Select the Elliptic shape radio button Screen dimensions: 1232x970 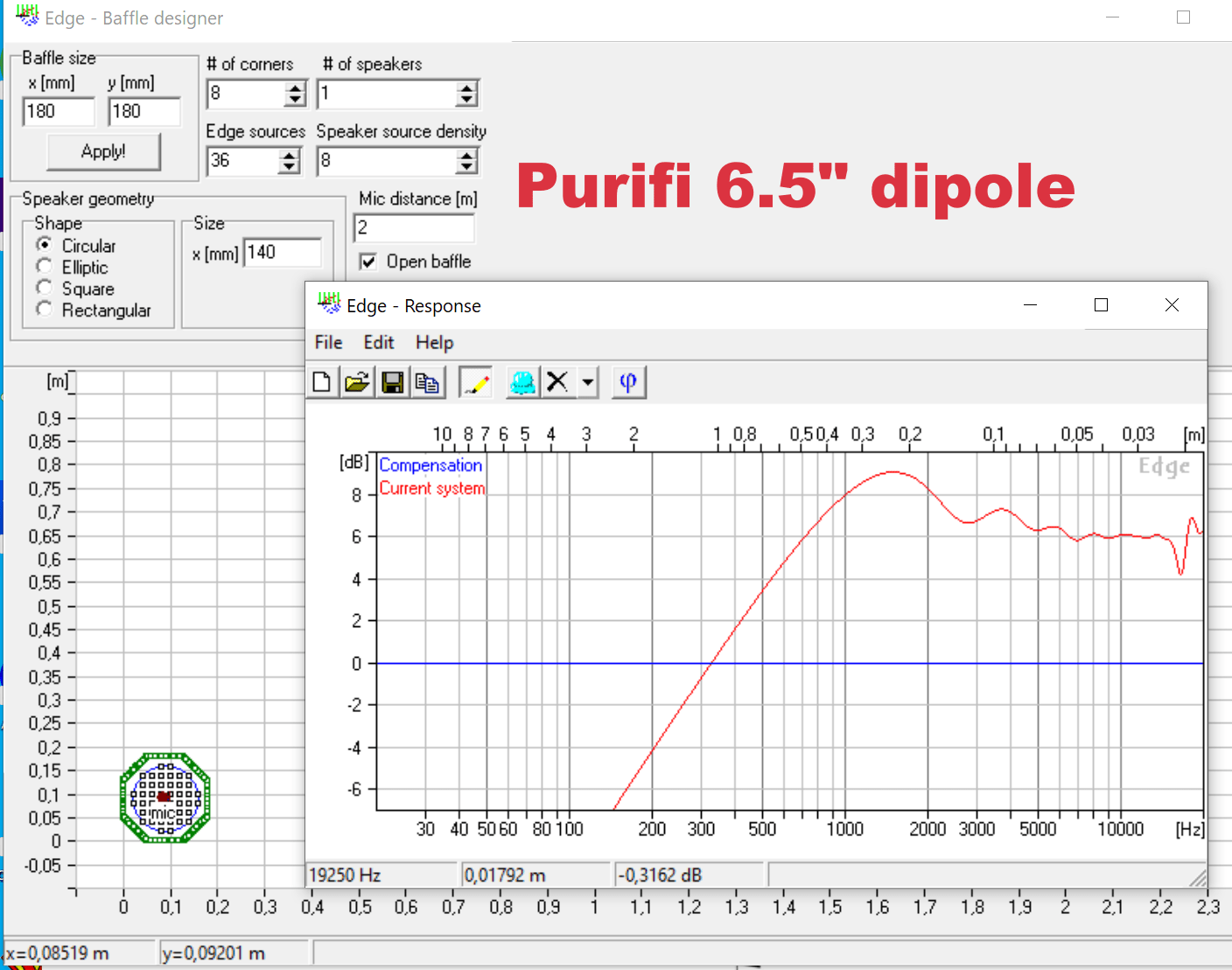[x=44, y=266]
